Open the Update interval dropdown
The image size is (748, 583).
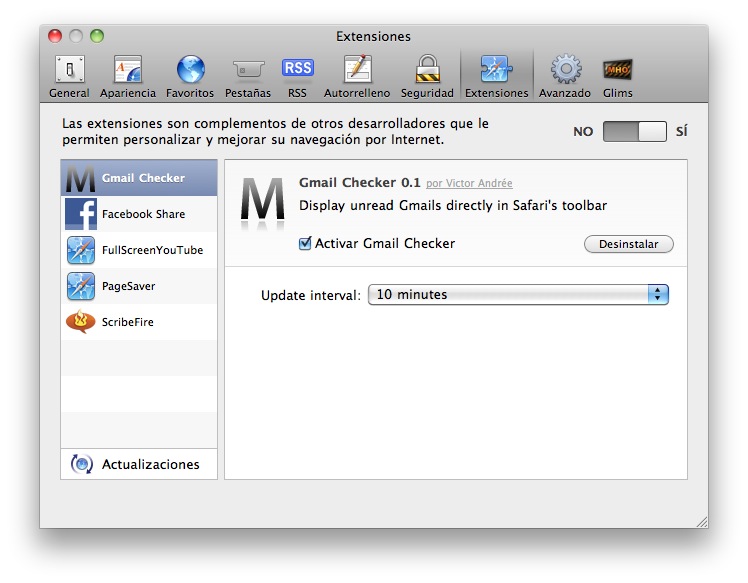click(x=518, y=294)
